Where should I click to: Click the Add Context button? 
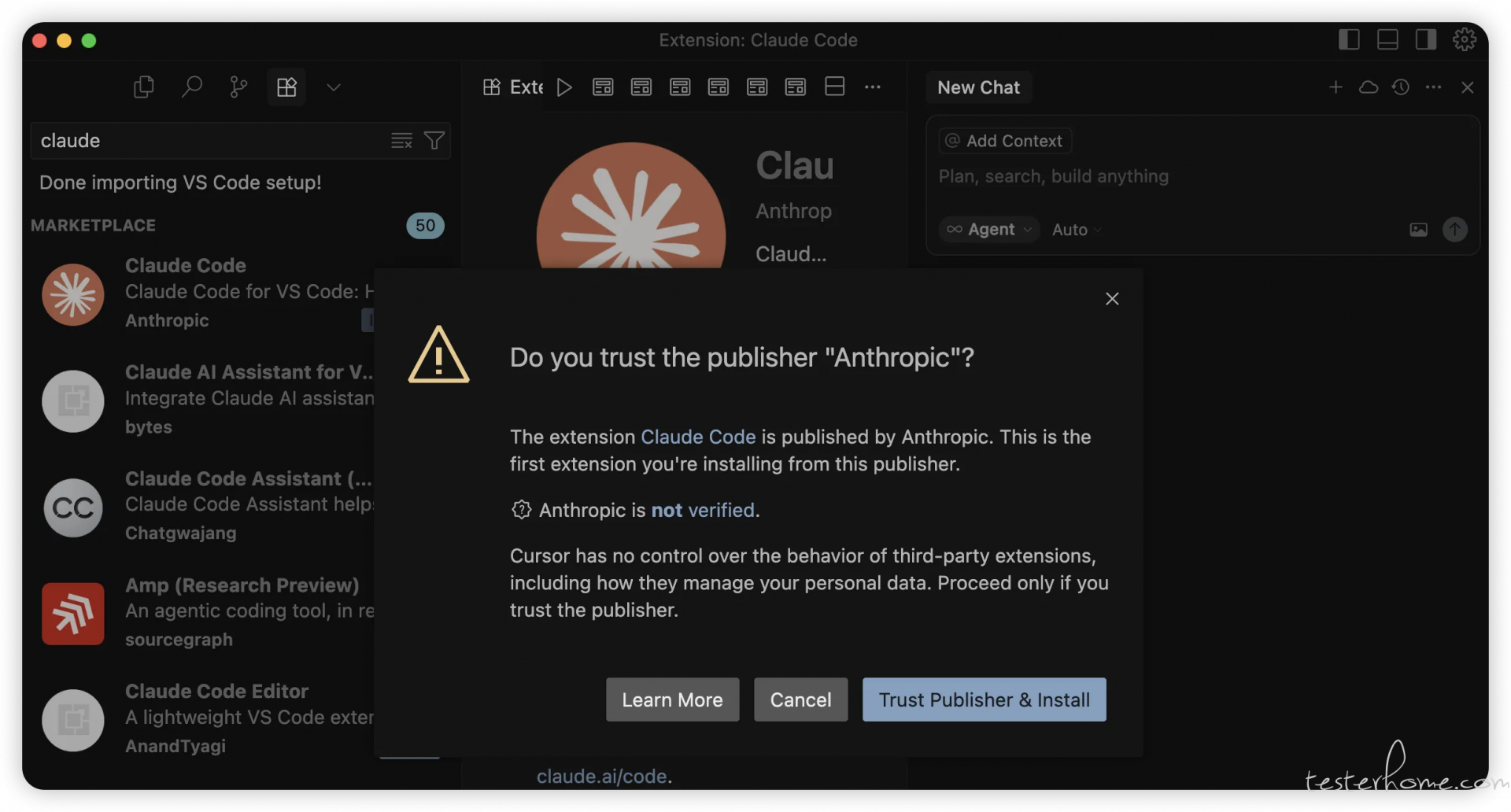click(1005, 141)
